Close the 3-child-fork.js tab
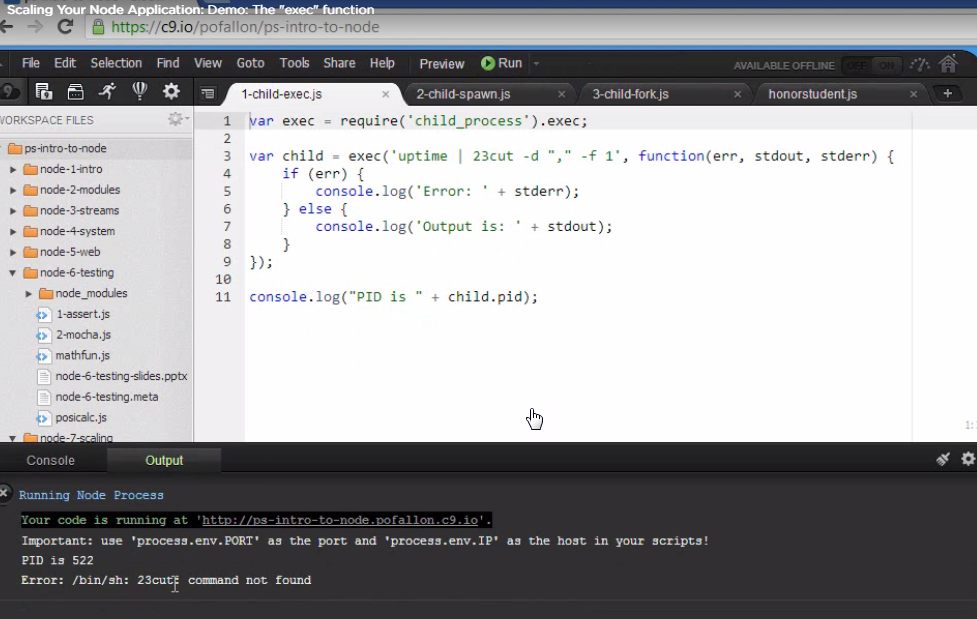 tap(737, 94)
